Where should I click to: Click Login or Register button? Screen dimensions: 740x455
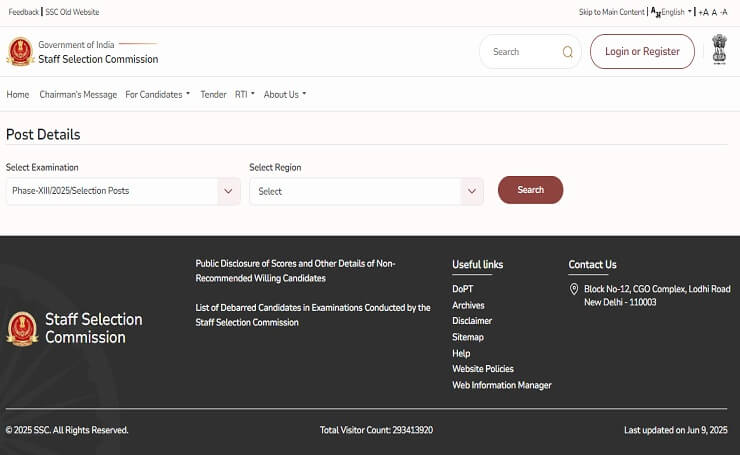[x=642, y=51]
